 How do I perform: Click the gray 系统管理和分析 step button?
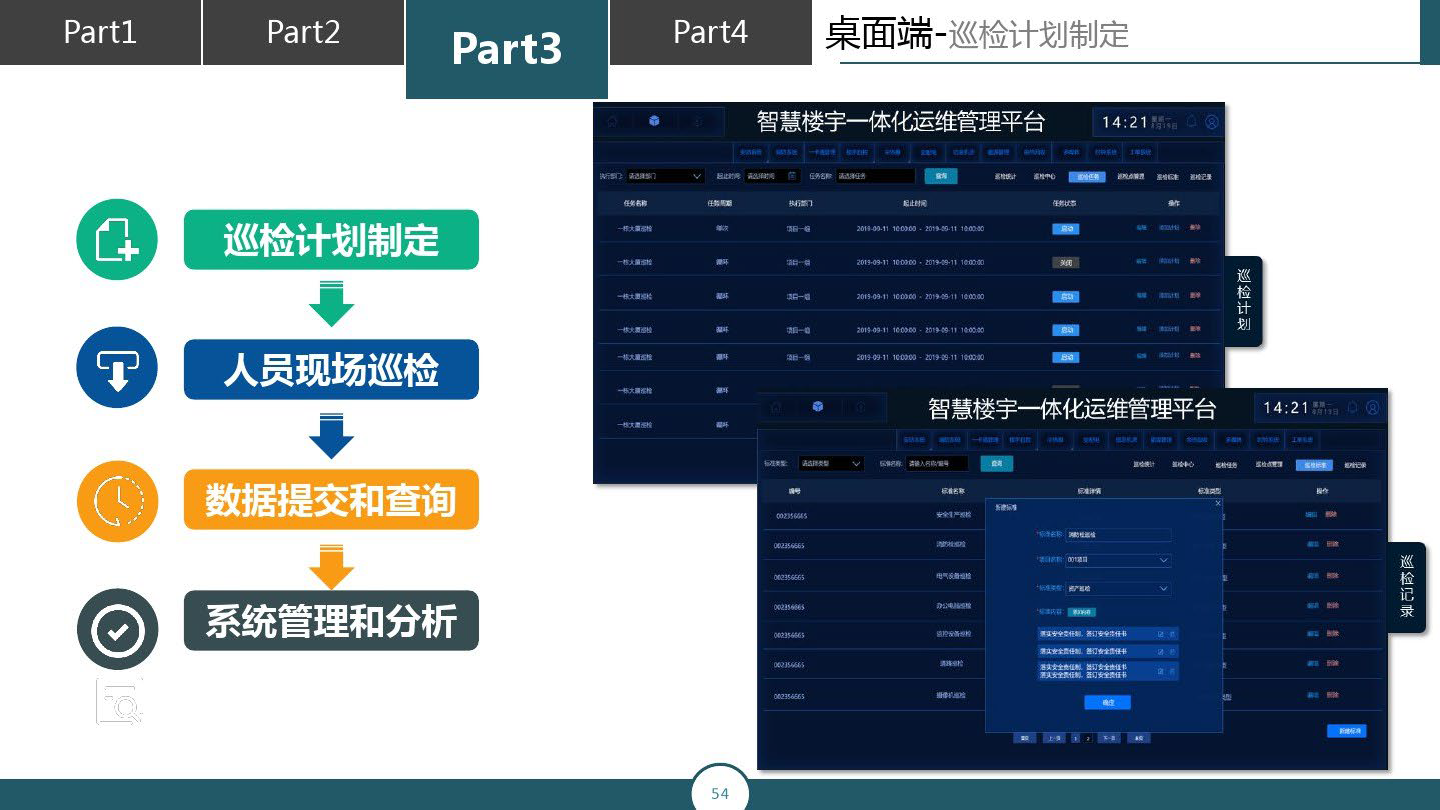coord(331,621)
